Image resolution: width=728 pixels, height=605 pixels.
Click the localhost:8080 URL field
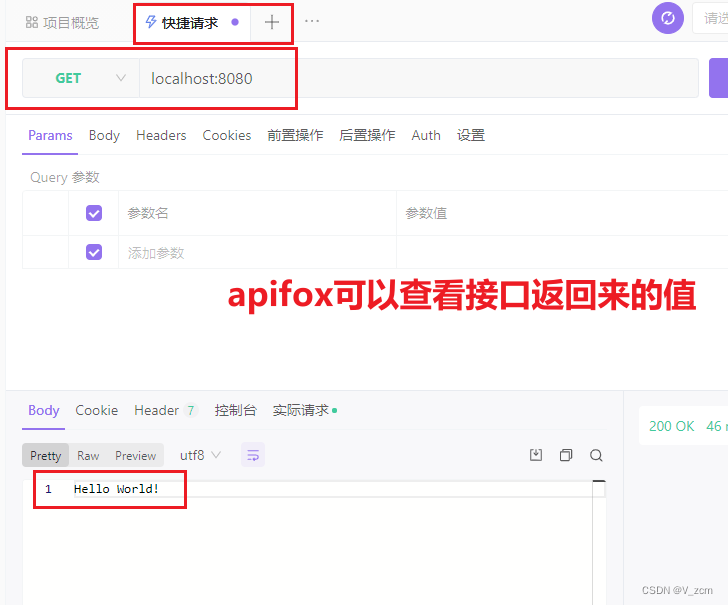pos(419,78)
